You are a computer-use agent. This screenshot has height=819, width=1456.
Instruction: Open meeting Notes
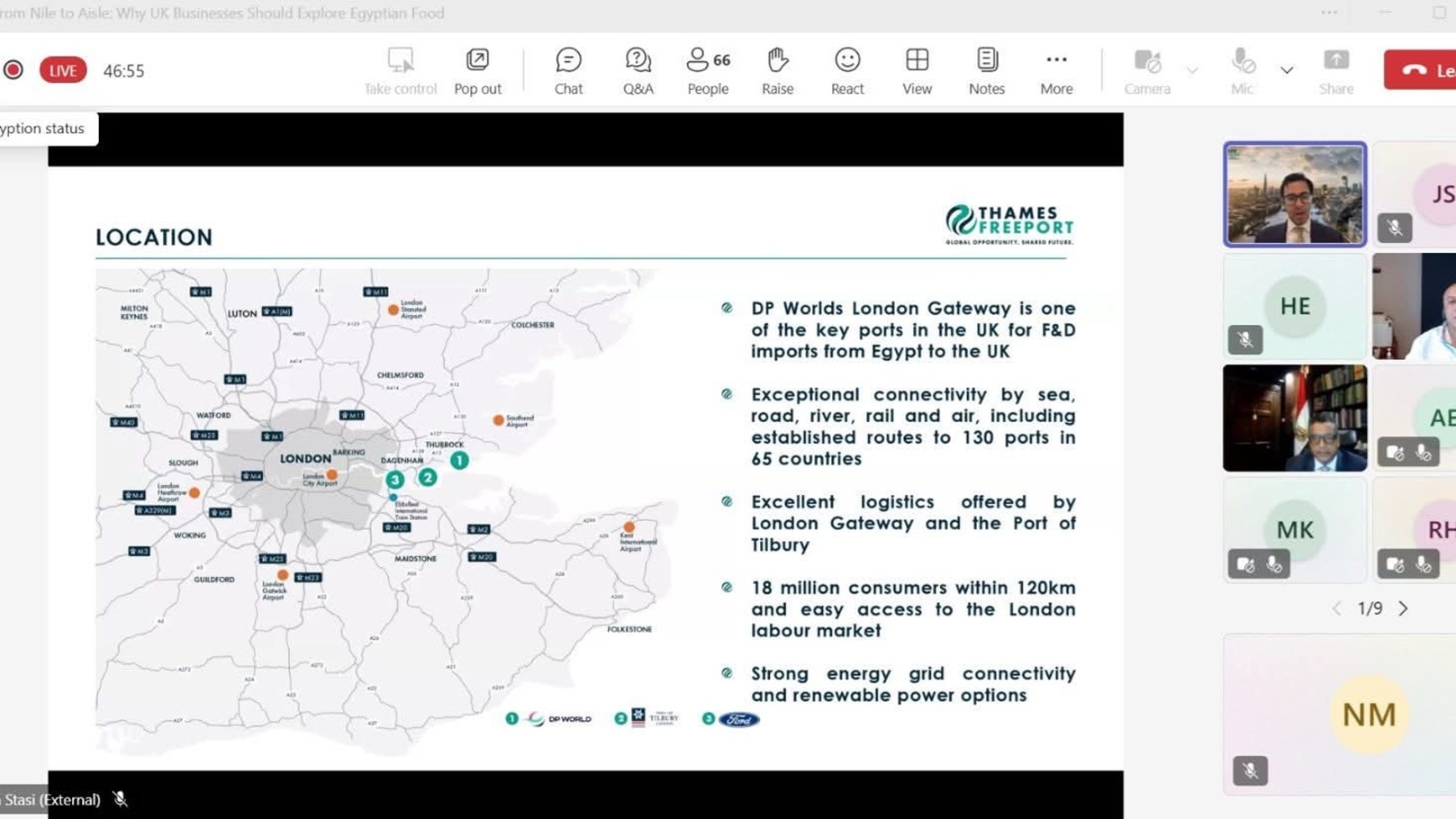(986, 71)
